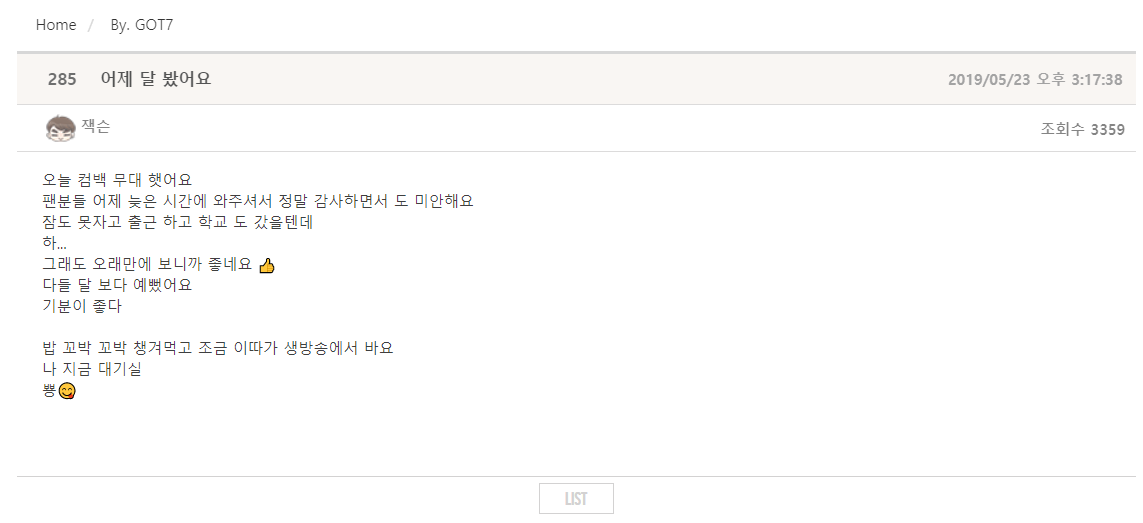Click the line 나 지금 대기실
Screen dimensions: 1143x523
pos(92,369)
